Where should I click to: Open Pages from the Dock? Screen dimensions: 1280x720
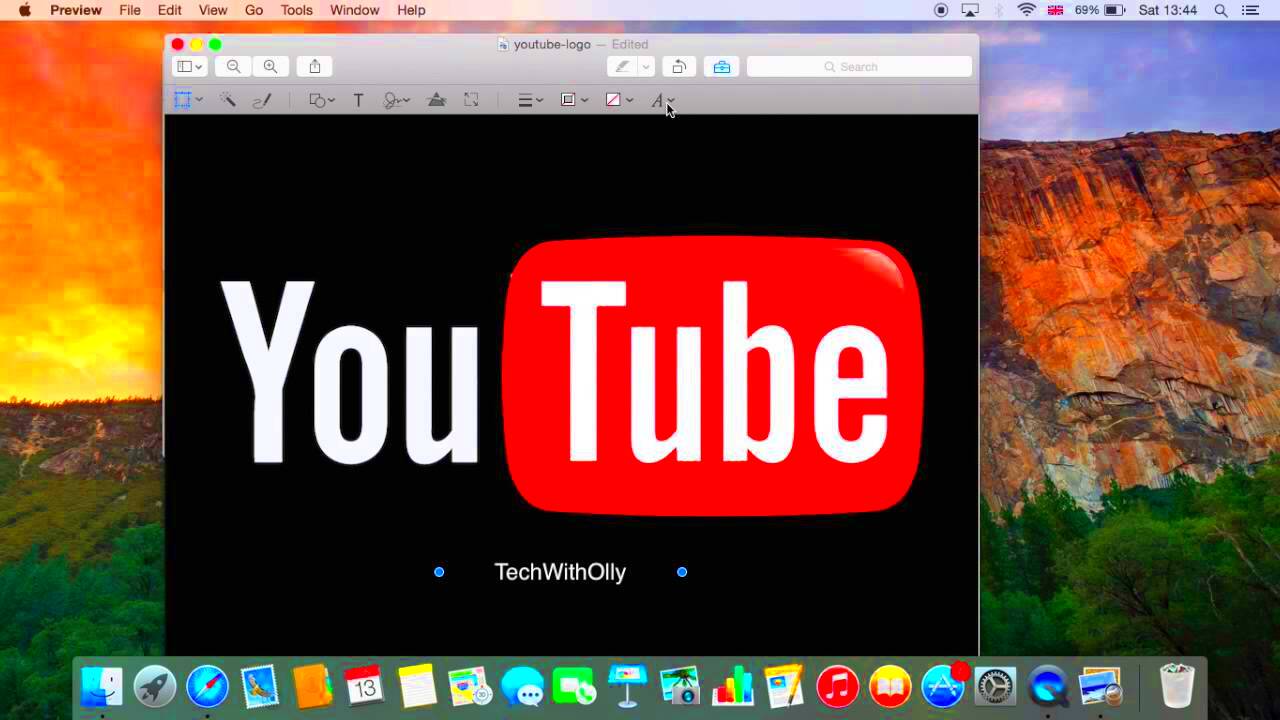point(784,687)
